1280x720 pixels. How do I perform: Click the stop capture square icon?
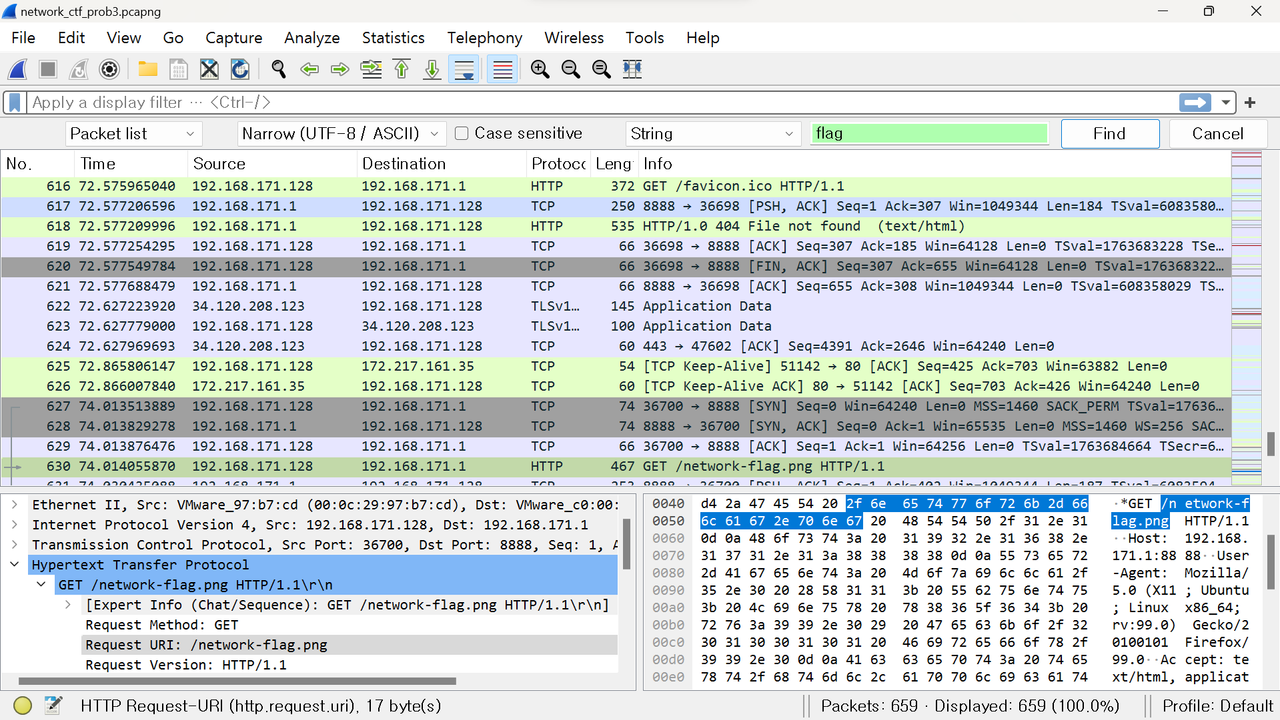(x=48, y=69)
